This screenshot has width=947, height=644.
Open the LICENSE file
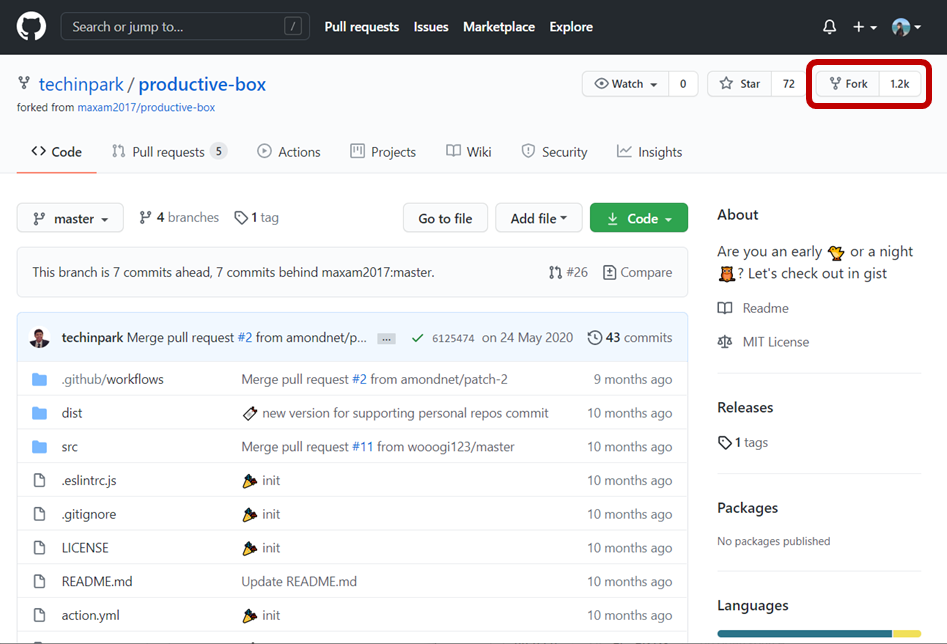[85, 548]
